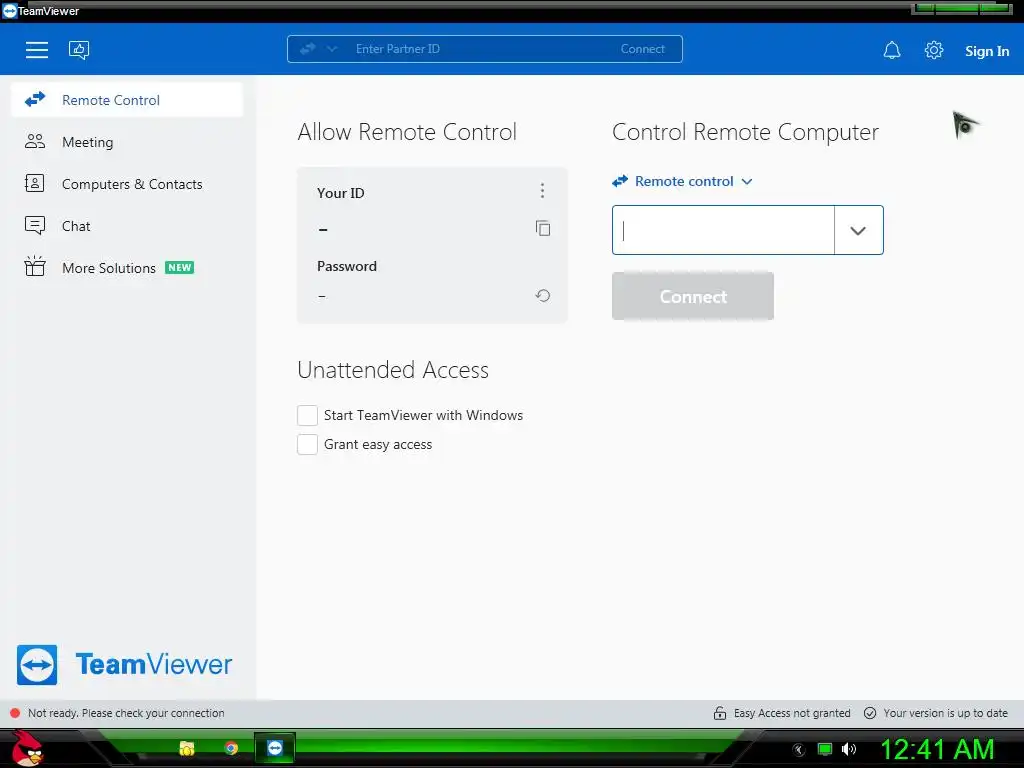Click the Computers & Contacts address book icon

[35, 183]
